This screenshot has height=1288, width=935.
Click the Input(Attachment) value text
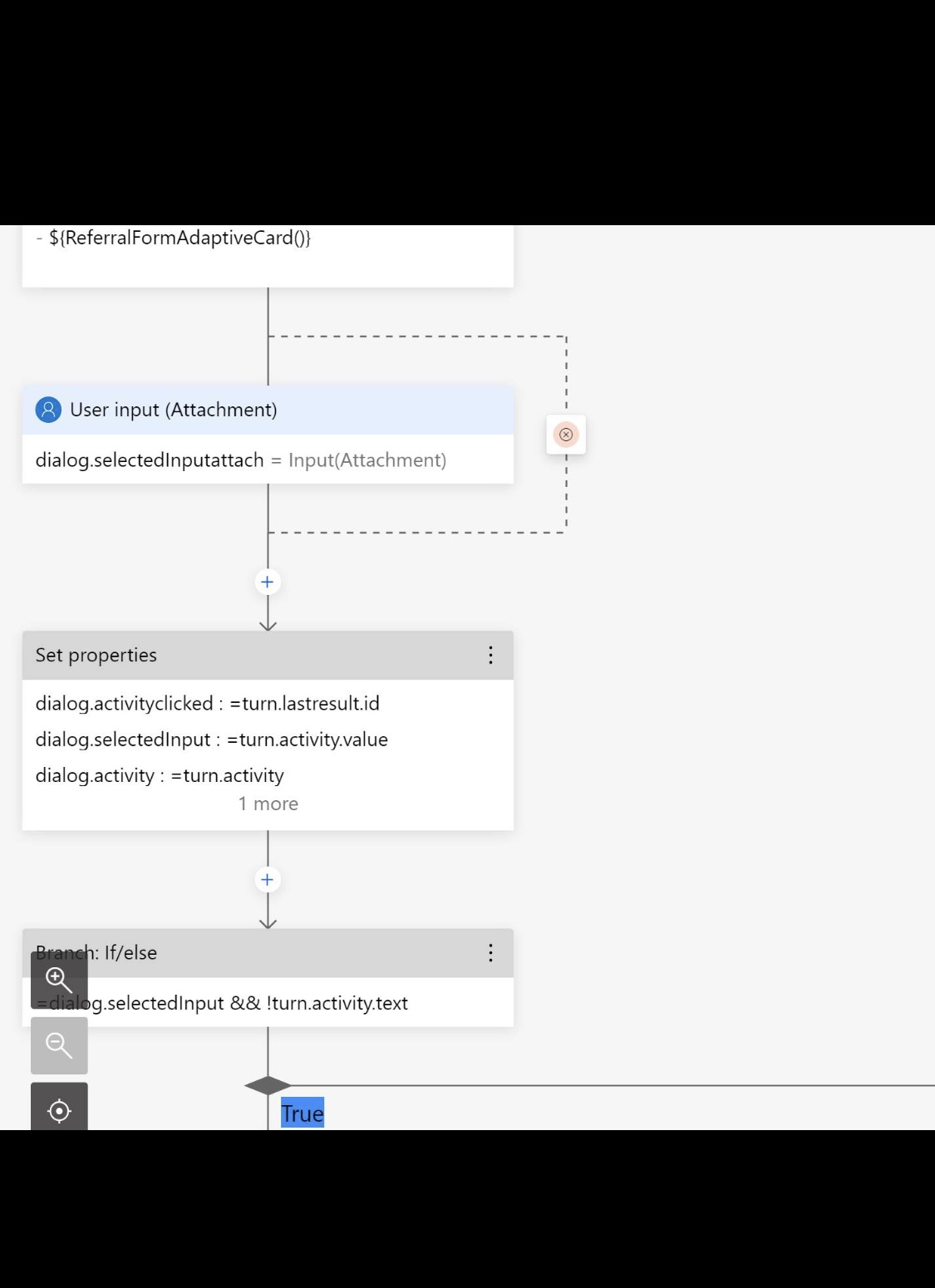pos(367,460)
